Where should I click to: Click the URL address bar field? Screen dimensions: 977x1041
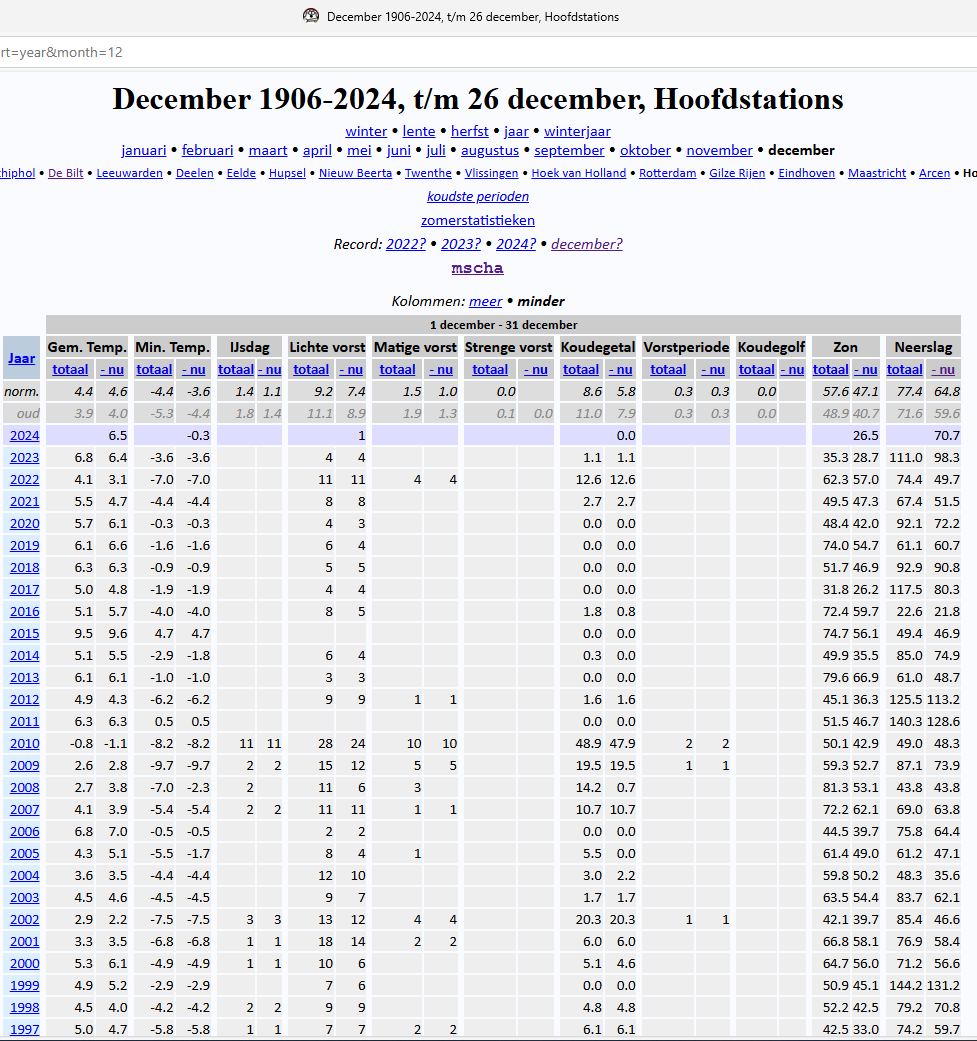coord(488,52)
